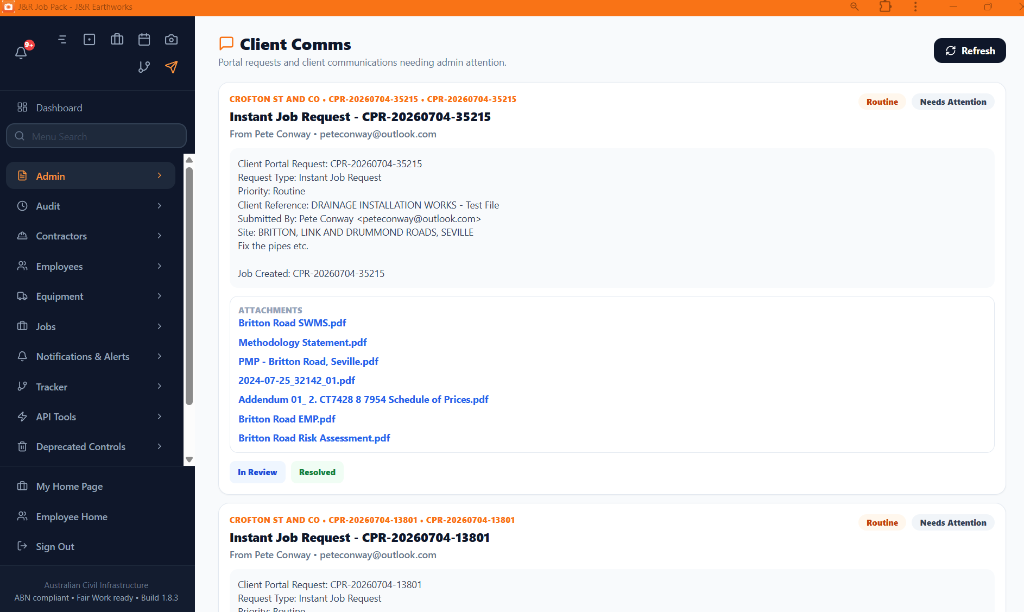Expand the Admin menu chevron
The width and height of the screenshot is (1024, 612).
tap(159, 176)
